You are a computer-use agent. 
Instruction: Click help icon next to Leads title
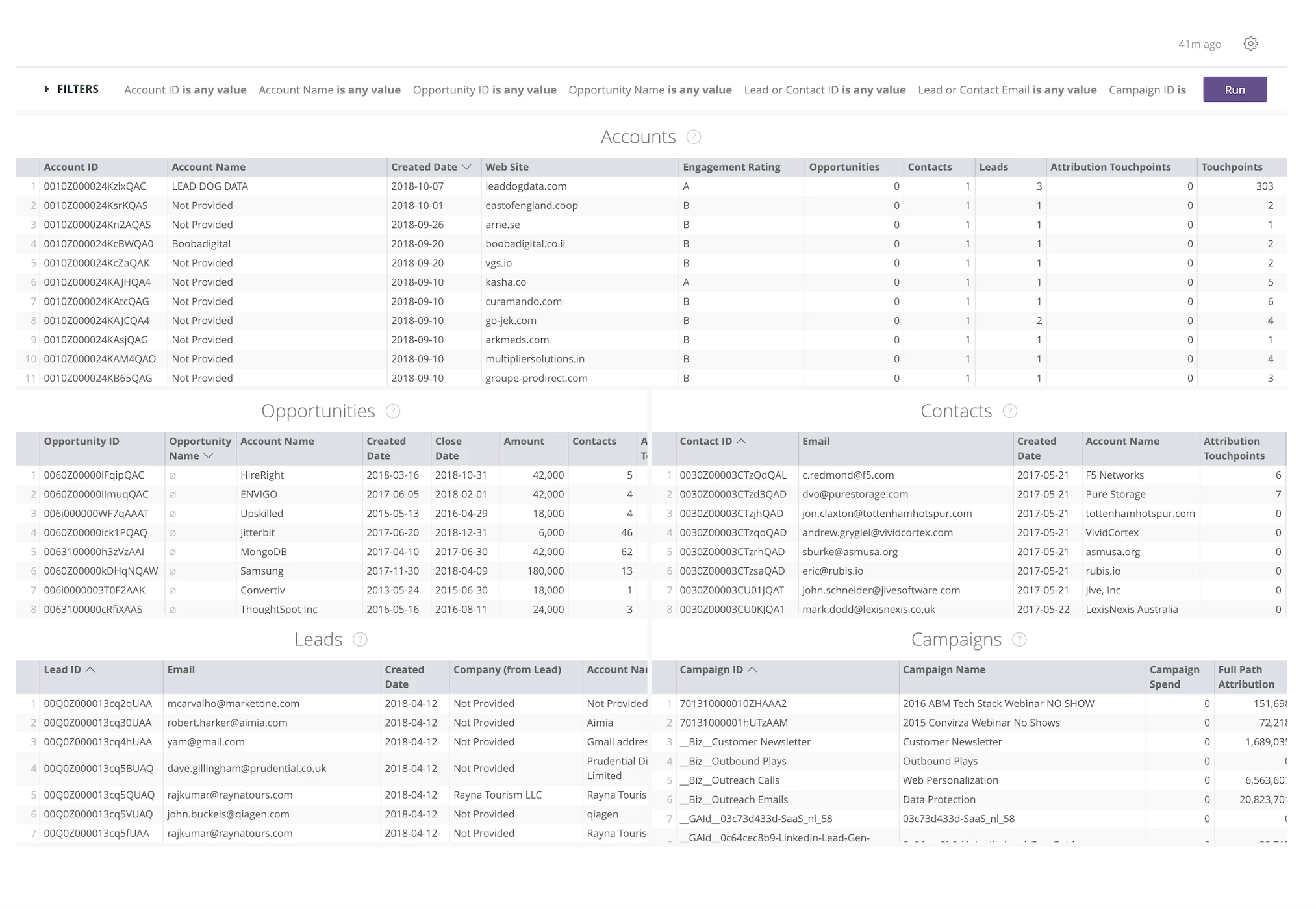[360, 640]
